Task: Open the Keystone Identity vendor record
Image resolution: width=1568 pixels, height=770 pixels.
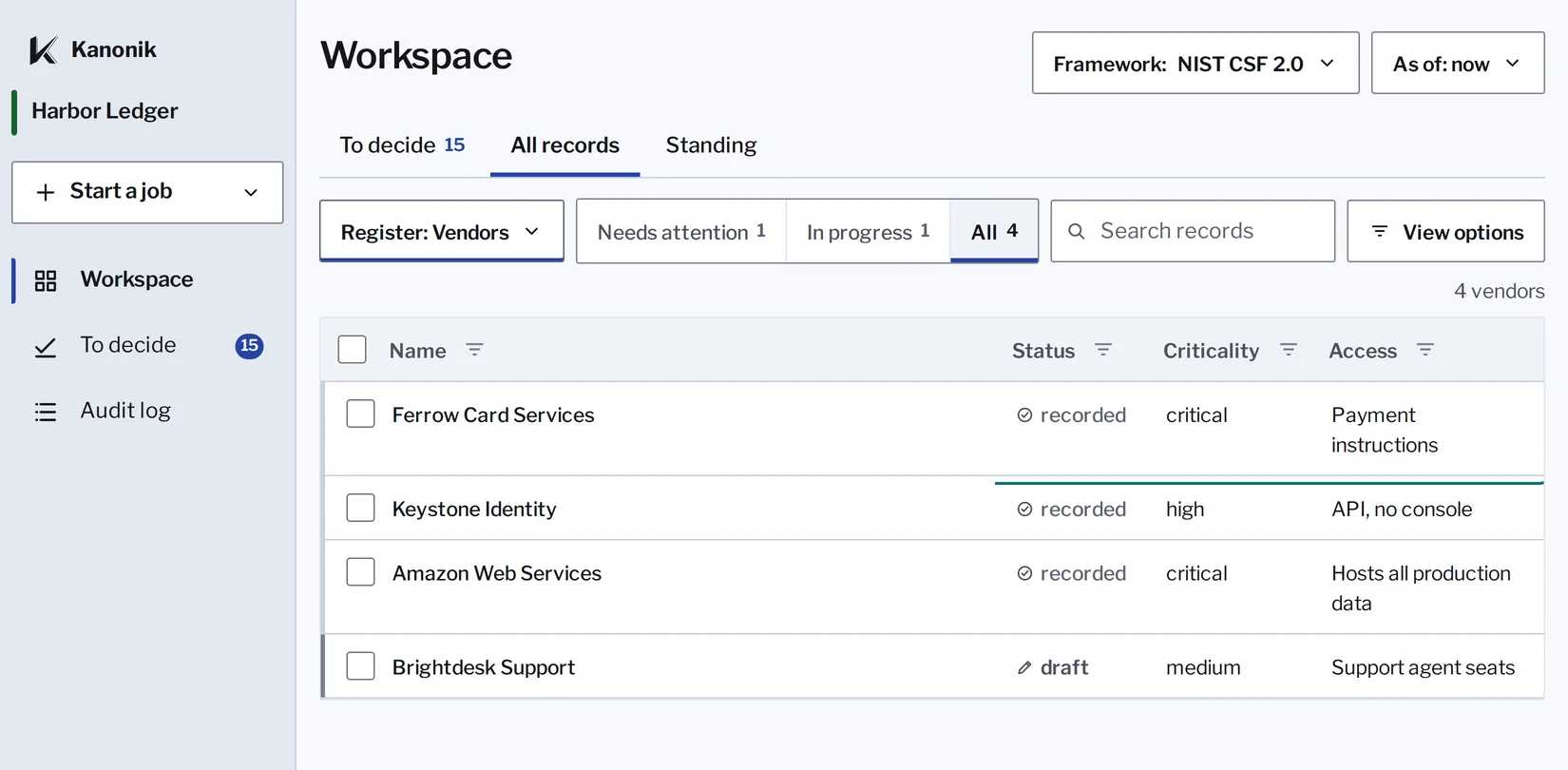Action: point(474,510)
